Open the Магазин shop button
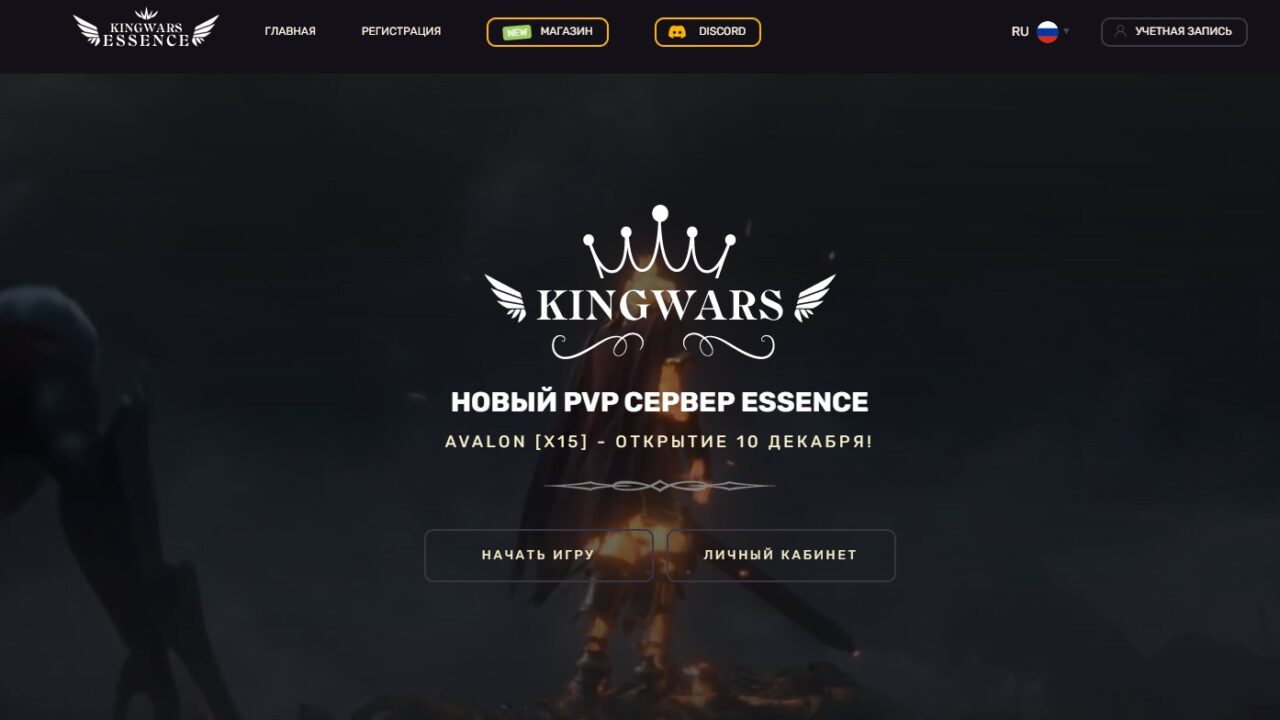Image resolution: width=1280 pixels, height=720 pixels. point(548,32)
